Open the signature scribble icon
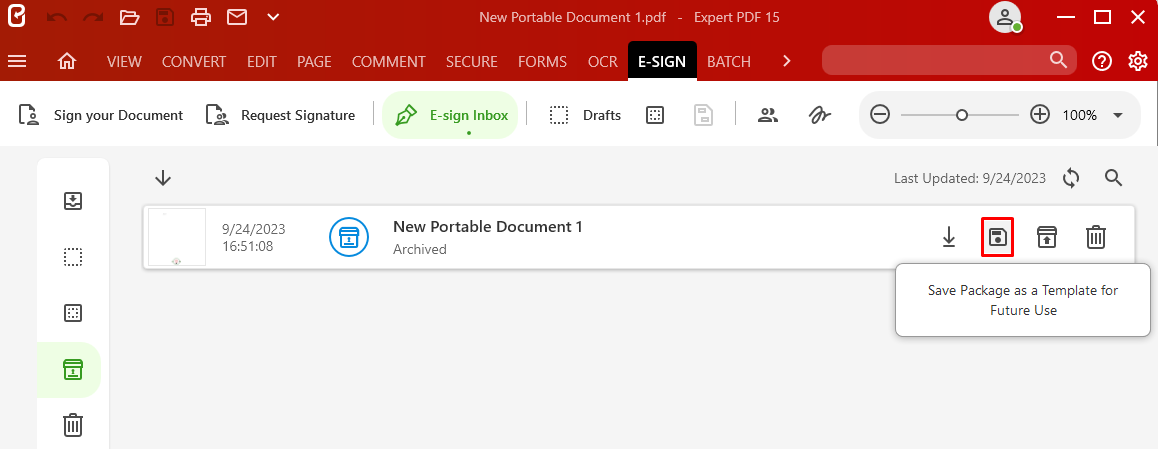1158x449 pixels. pos(819,115)
